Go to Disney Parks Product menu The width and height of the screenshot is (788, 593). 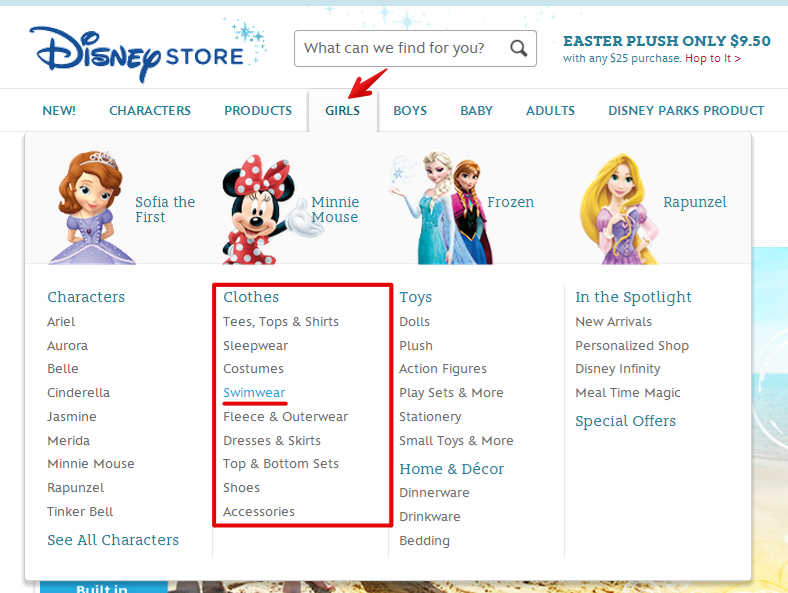point(686,110)
